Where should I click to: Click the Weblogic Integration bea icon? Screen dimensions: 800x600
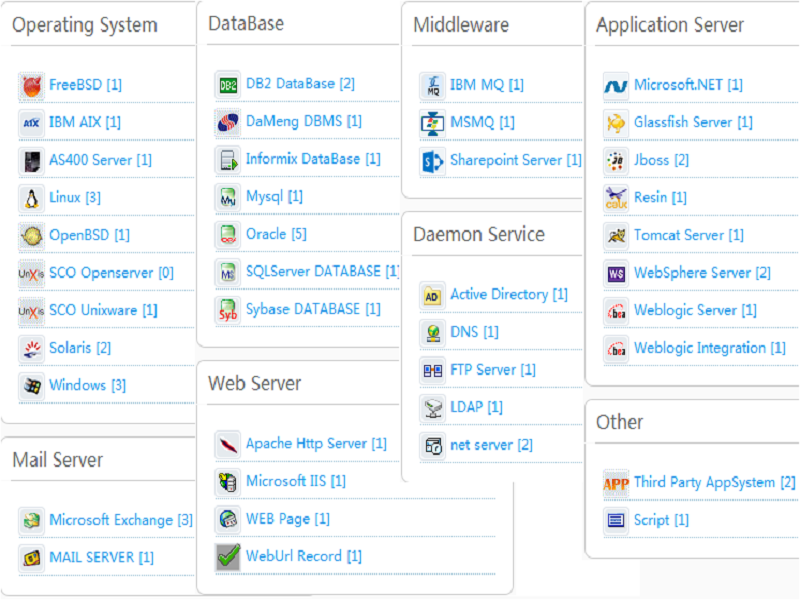point(616,348)
